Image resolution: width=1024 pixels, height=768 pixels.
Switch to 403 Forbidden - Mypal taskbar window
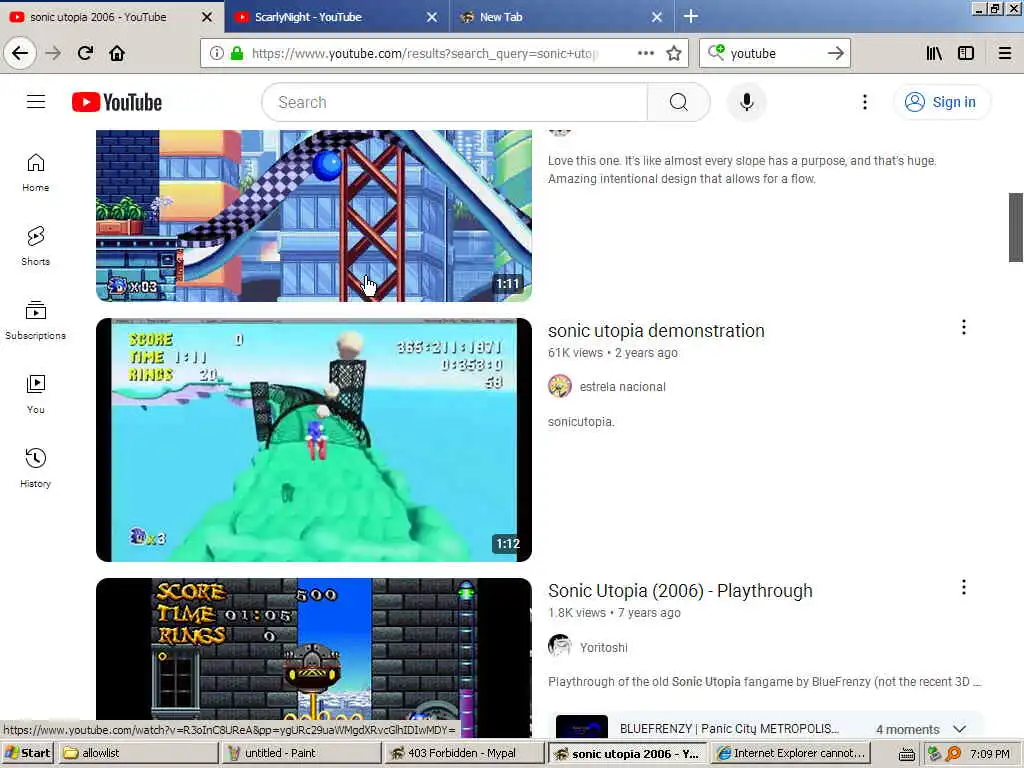(x=463, y=753)
